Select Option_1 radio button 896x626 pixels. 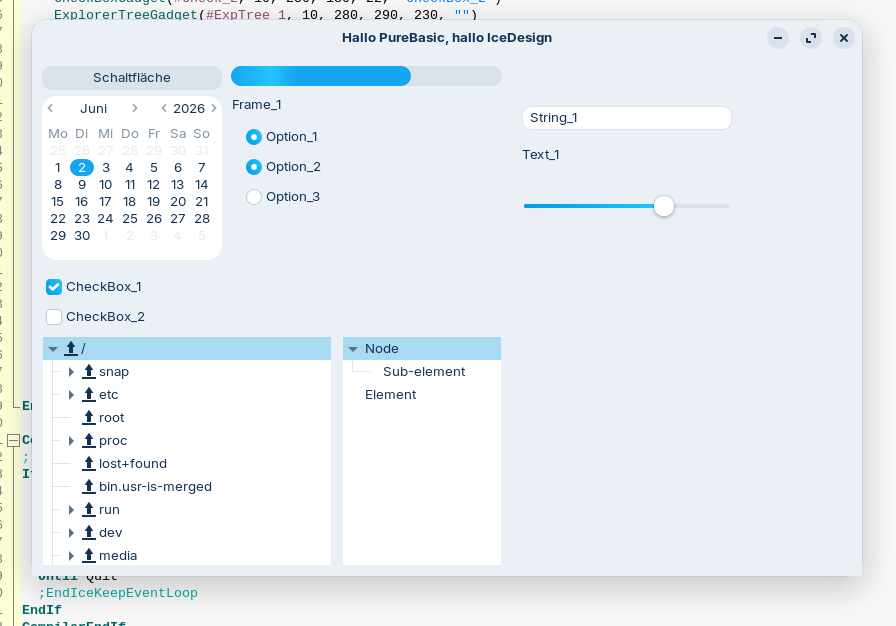click(254, 137)
